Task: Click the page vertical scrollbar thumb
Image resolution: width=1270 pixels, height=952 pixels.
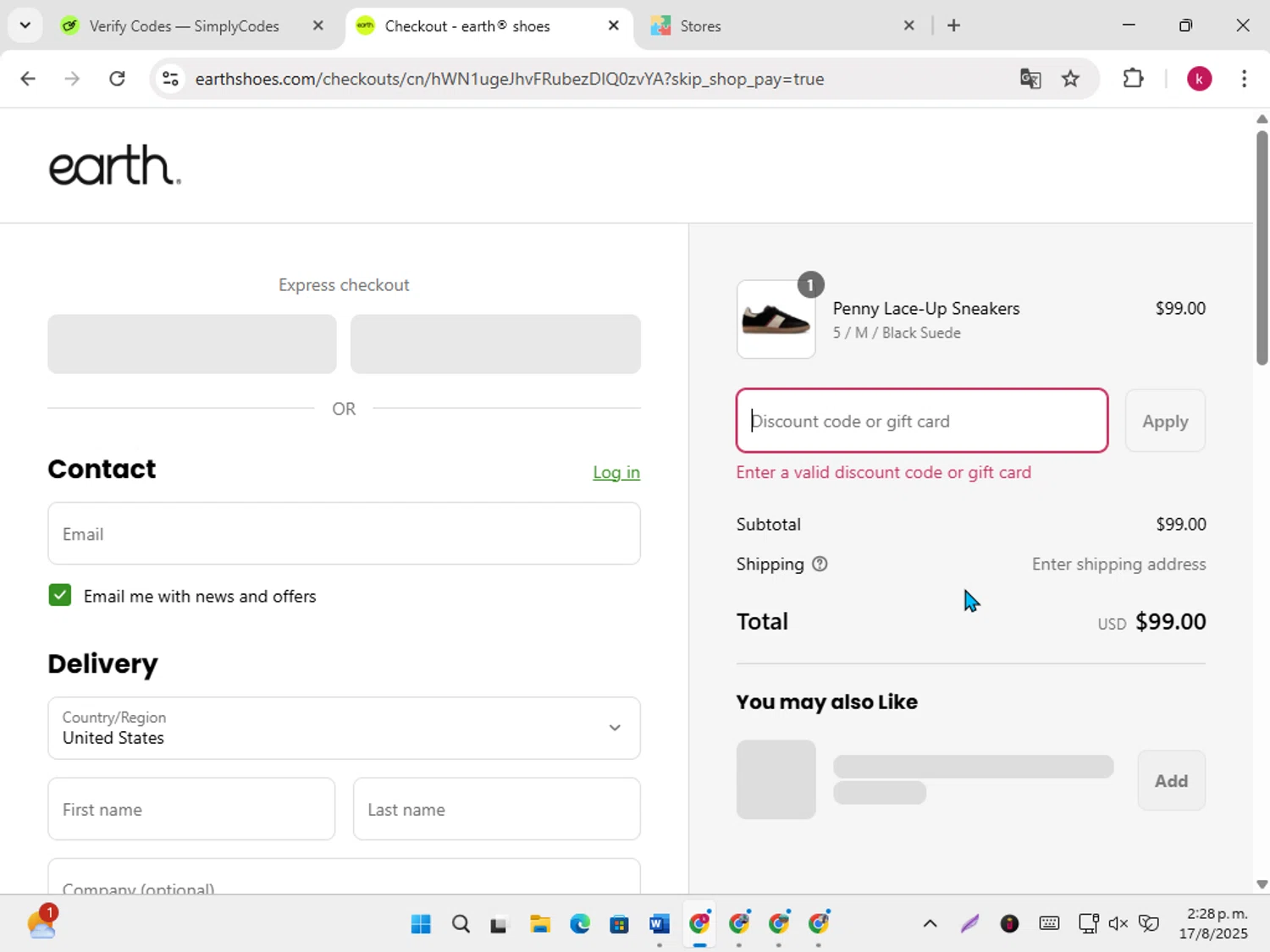Action: tap(1262, 248)
